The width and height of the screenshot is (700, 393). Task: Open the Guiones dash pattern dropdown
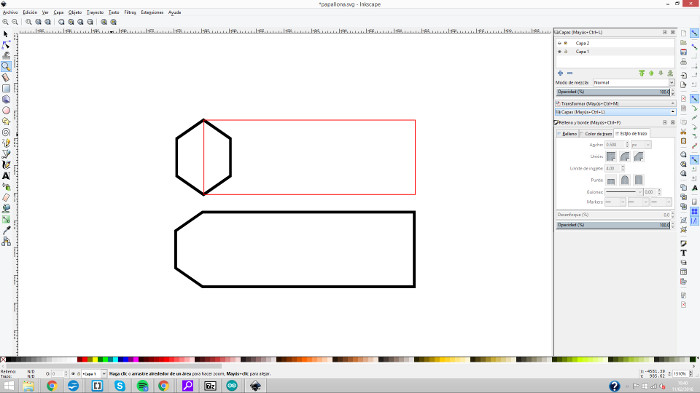(x=624, y=192)
